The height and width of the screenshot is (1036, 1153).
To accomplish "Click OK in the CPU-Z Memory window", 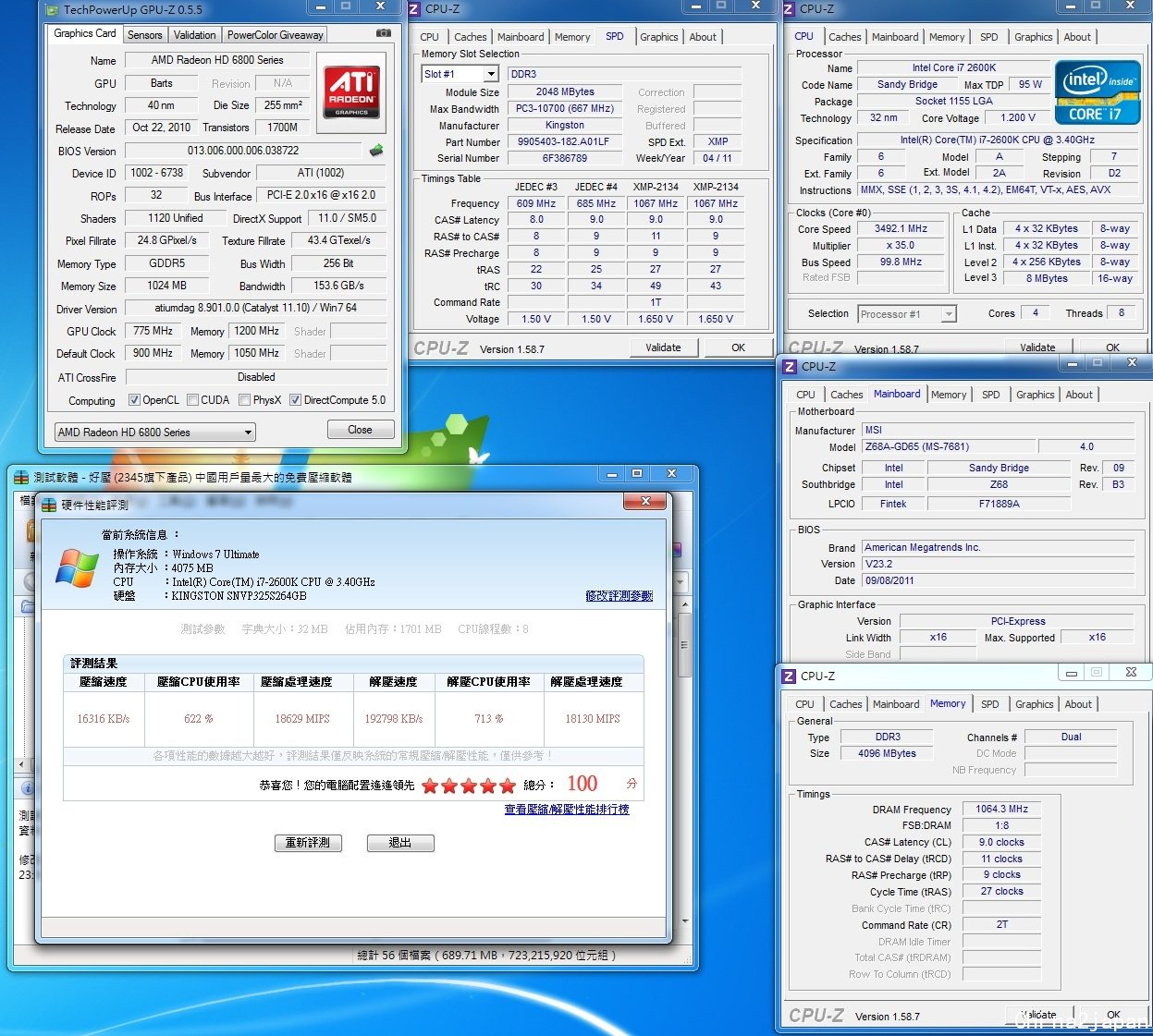I will 1113,1015.
